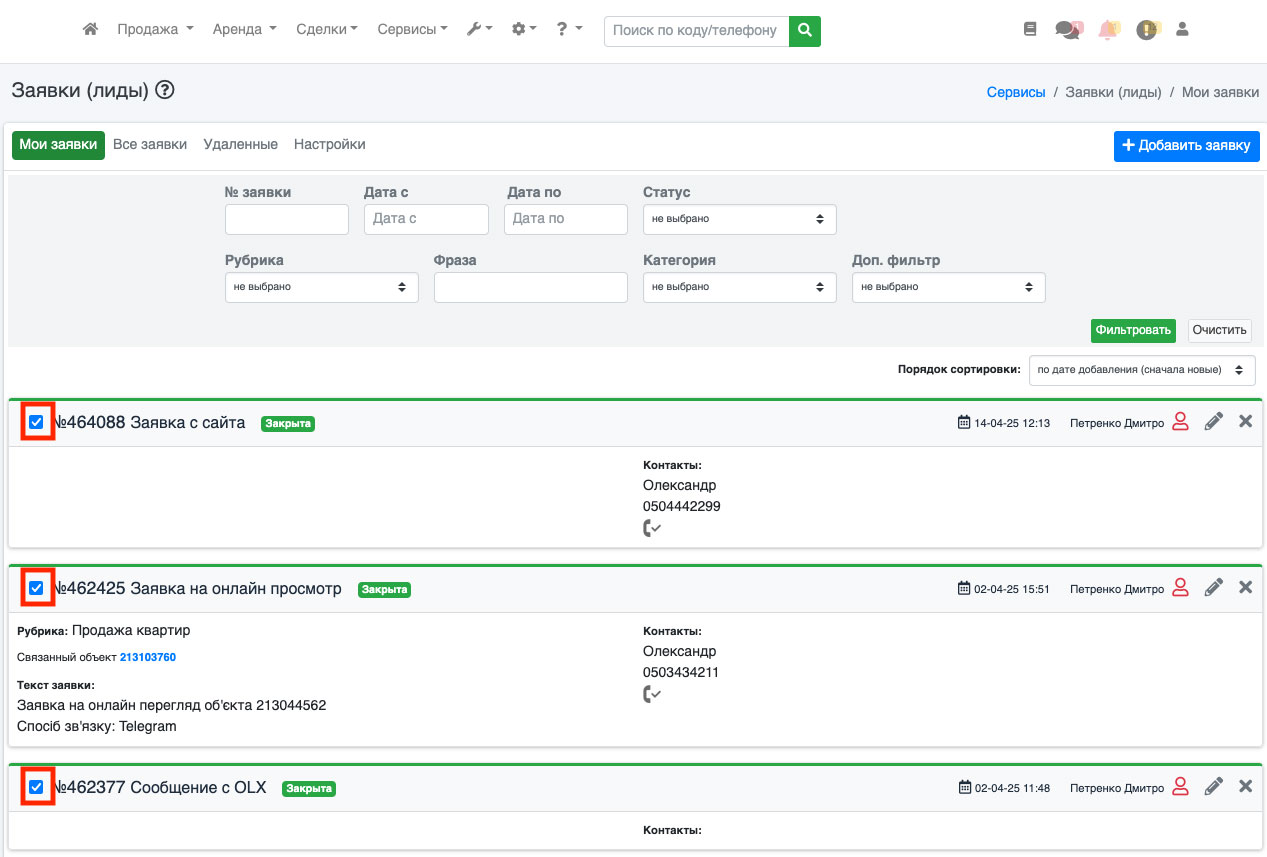
Task: Open the notifications bell icon
Action: [x=1108, y=30]
